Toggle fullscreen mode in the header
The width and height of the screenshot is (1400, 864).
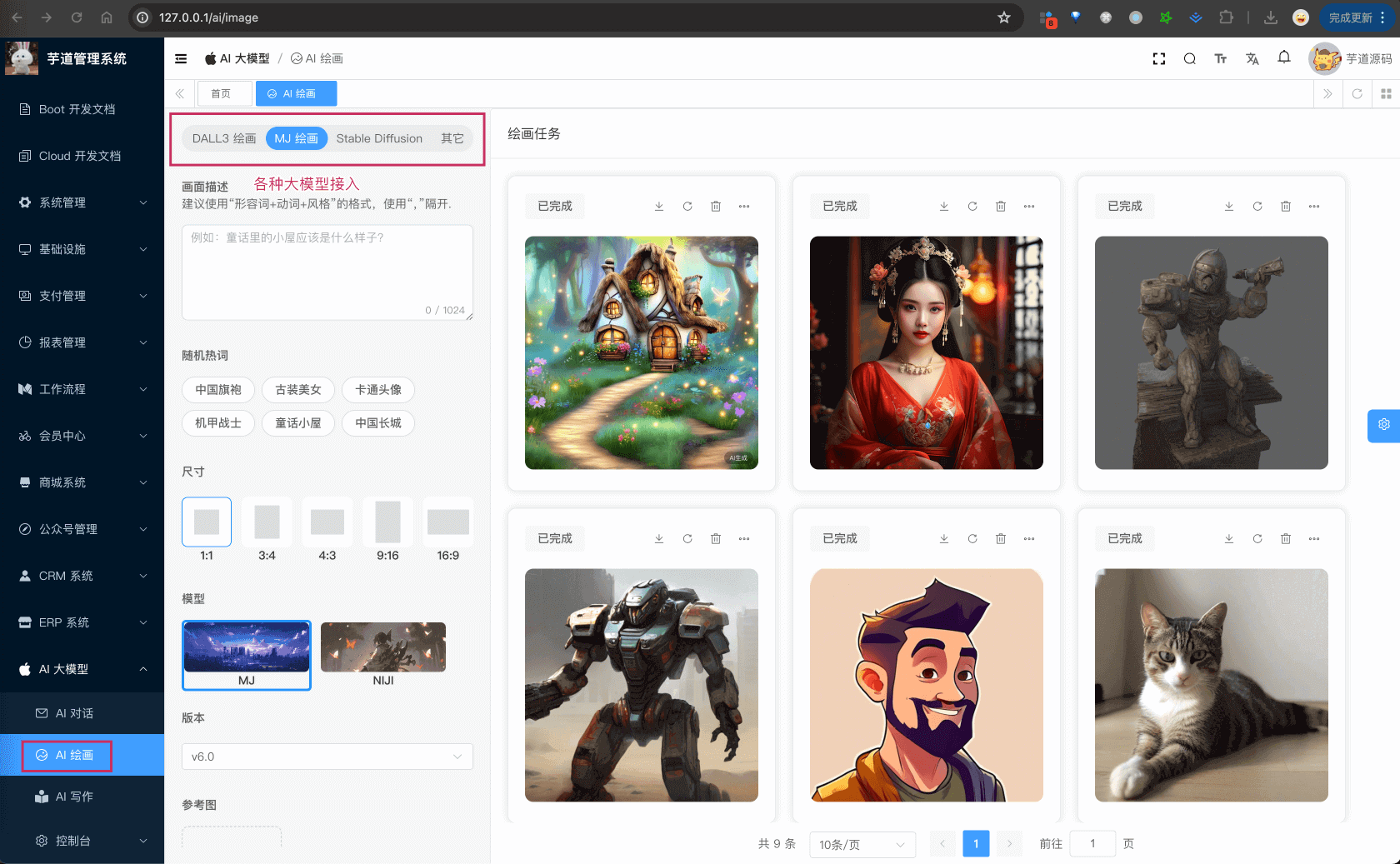(1159, 58)
